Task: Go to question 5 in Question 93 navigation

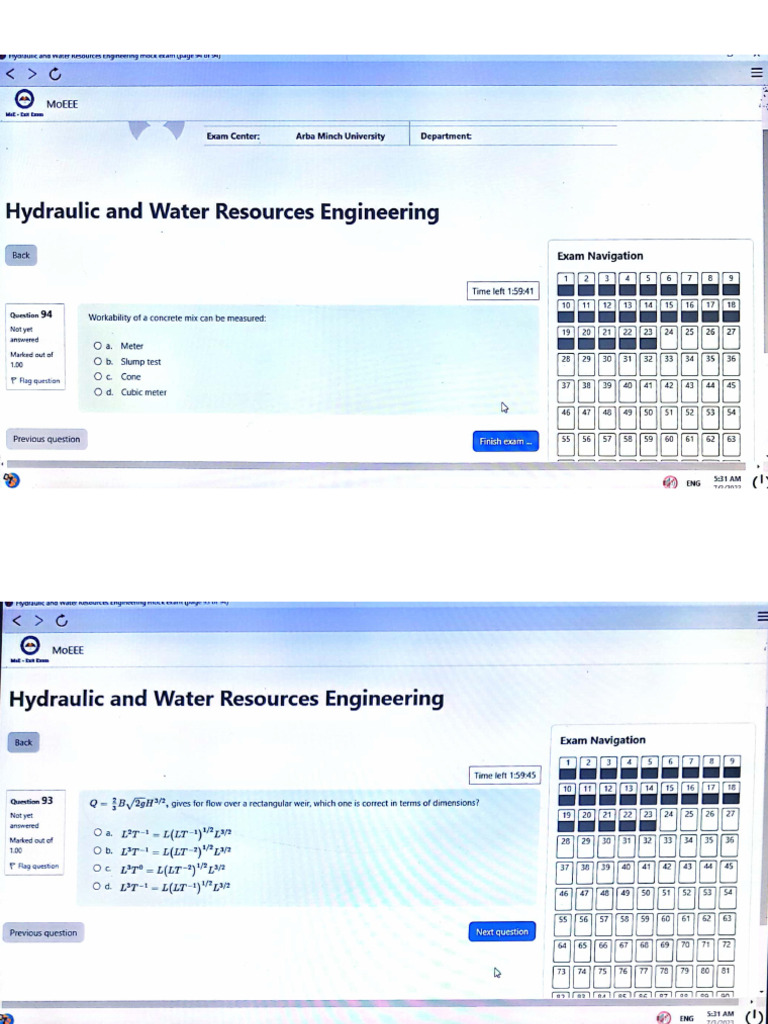Action: [650, 767]
